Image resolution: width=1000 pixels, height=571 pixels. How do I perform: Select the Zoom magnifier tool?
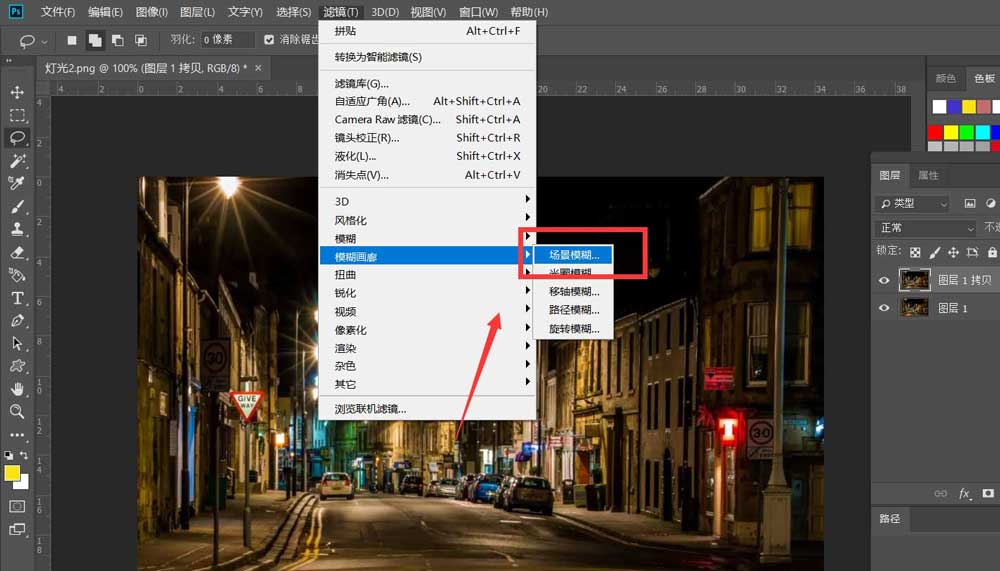click(17, 412)
